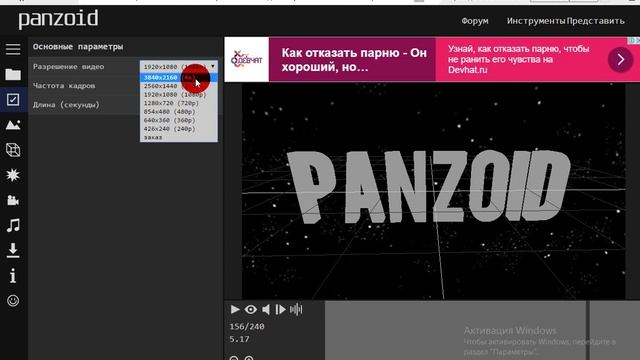
Task: Click the frame counter 156/240
Action: point(247,327)
